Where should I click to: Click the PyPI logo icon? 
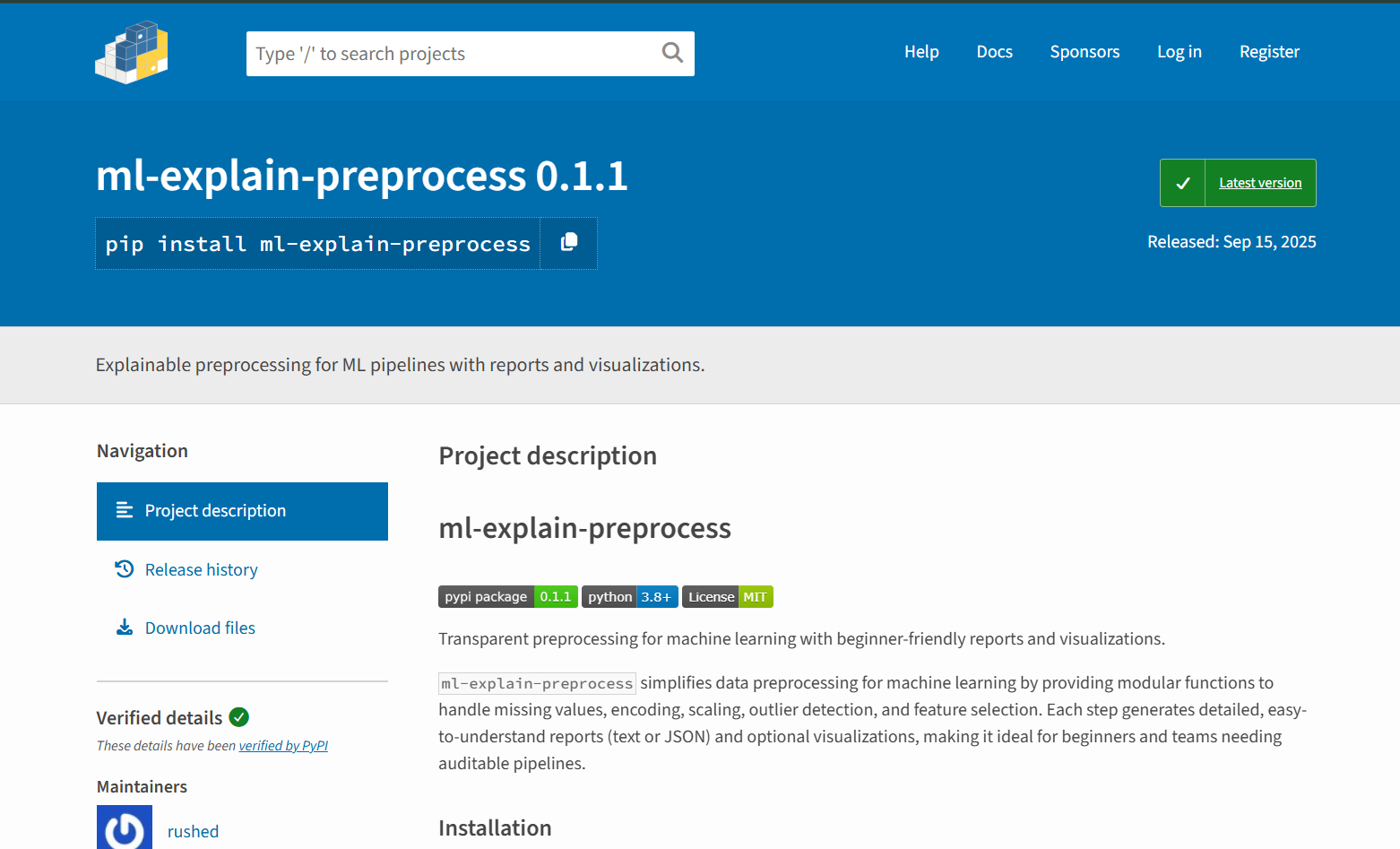(x=132, y=53)
